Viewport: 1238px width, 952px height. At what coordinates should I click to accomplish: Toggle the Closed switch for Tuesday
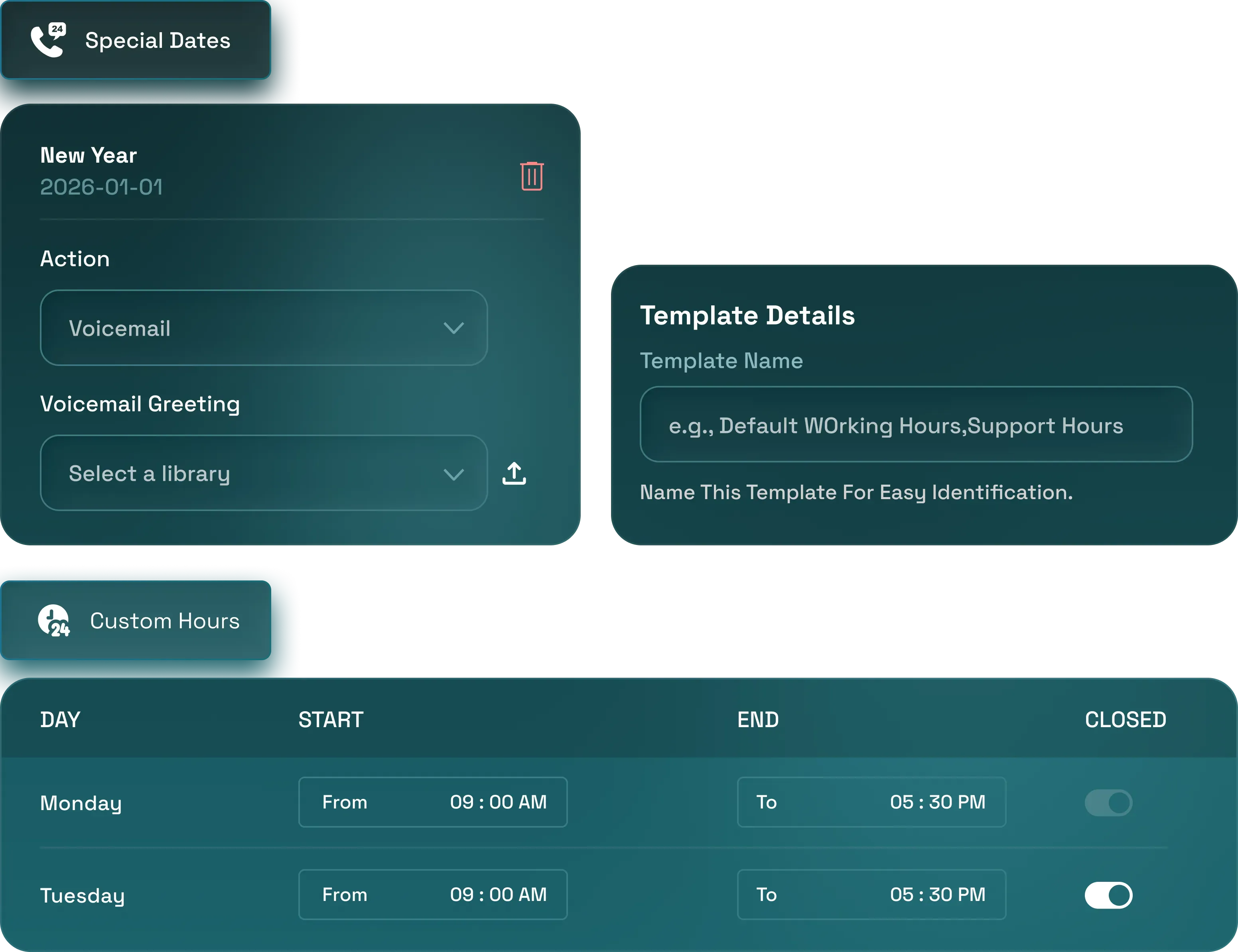point(1108,895)
